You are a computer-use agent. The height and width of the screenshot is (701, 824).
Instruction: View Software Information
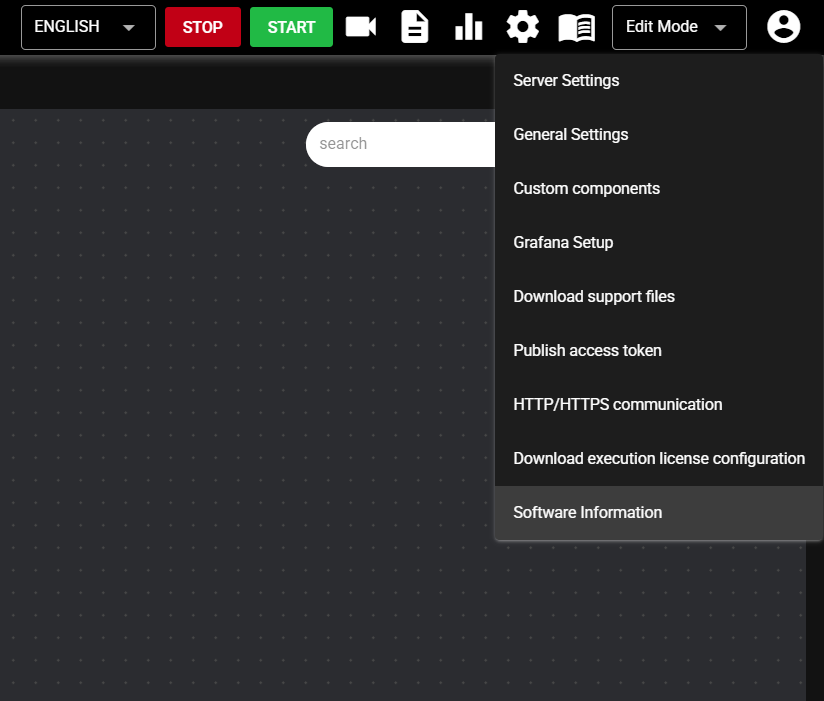(x=587, y=512)
